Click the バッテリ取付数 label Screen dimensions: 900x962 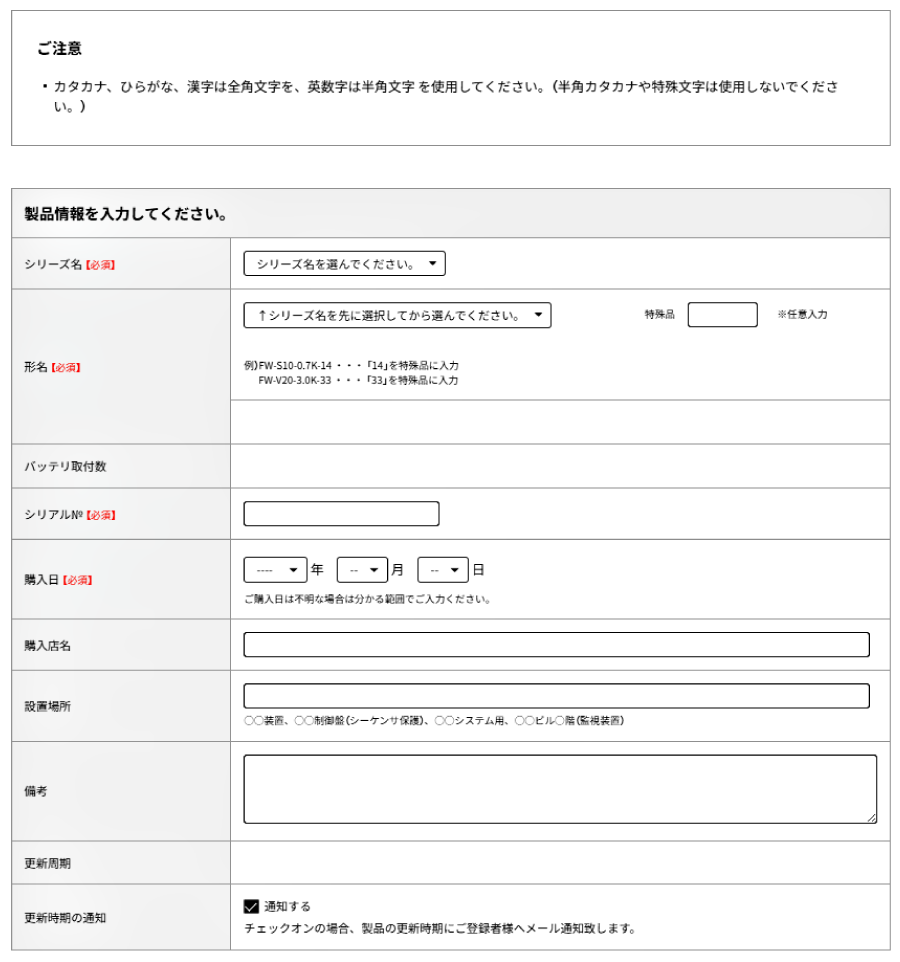pos(65,466)
